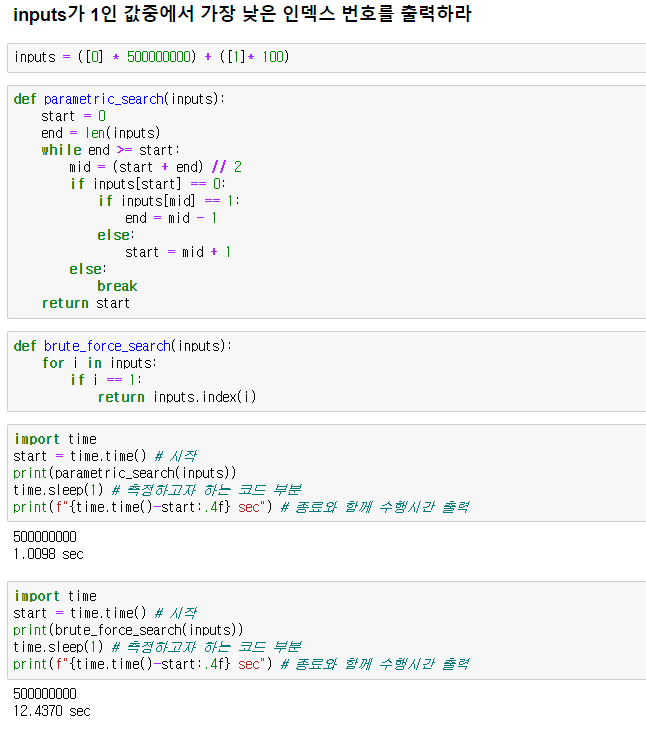The height and width of the screenshot is (732, 646).
Task: Click the 'while end >= start:' line
Action: 110,150
